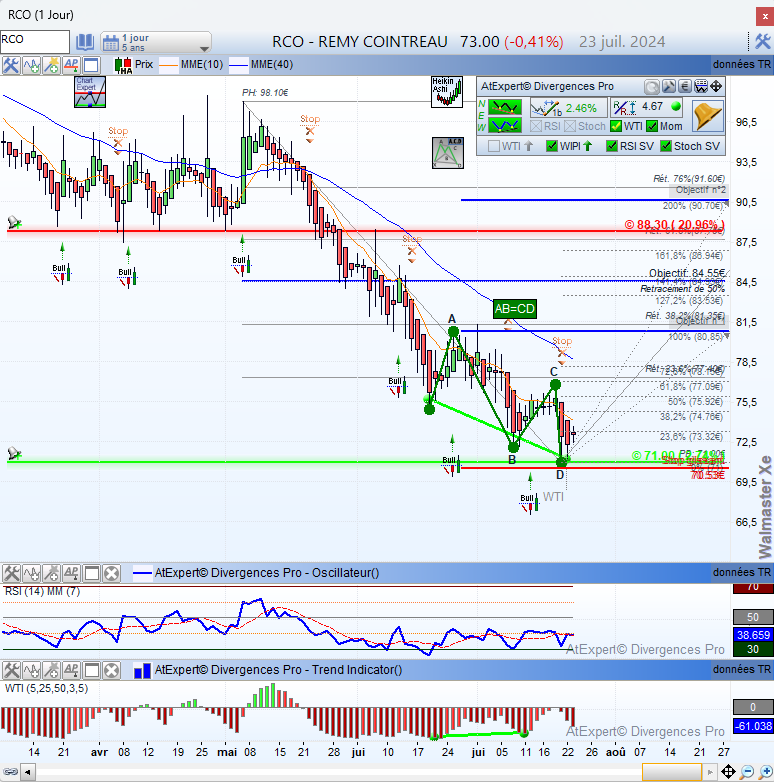Screen dimensions: 774x782
Task: Open tools icon in Oscillateur panel toolbar
Action: pos(11,574)
